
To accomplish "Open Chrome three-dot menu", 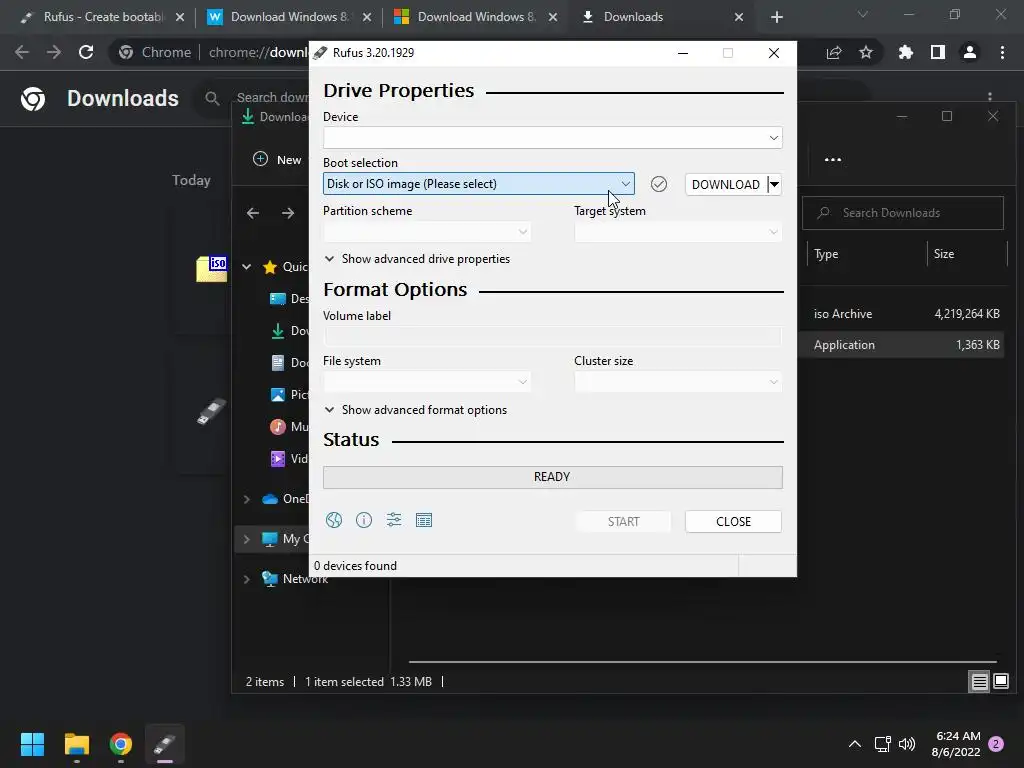I will point(1002,52).
